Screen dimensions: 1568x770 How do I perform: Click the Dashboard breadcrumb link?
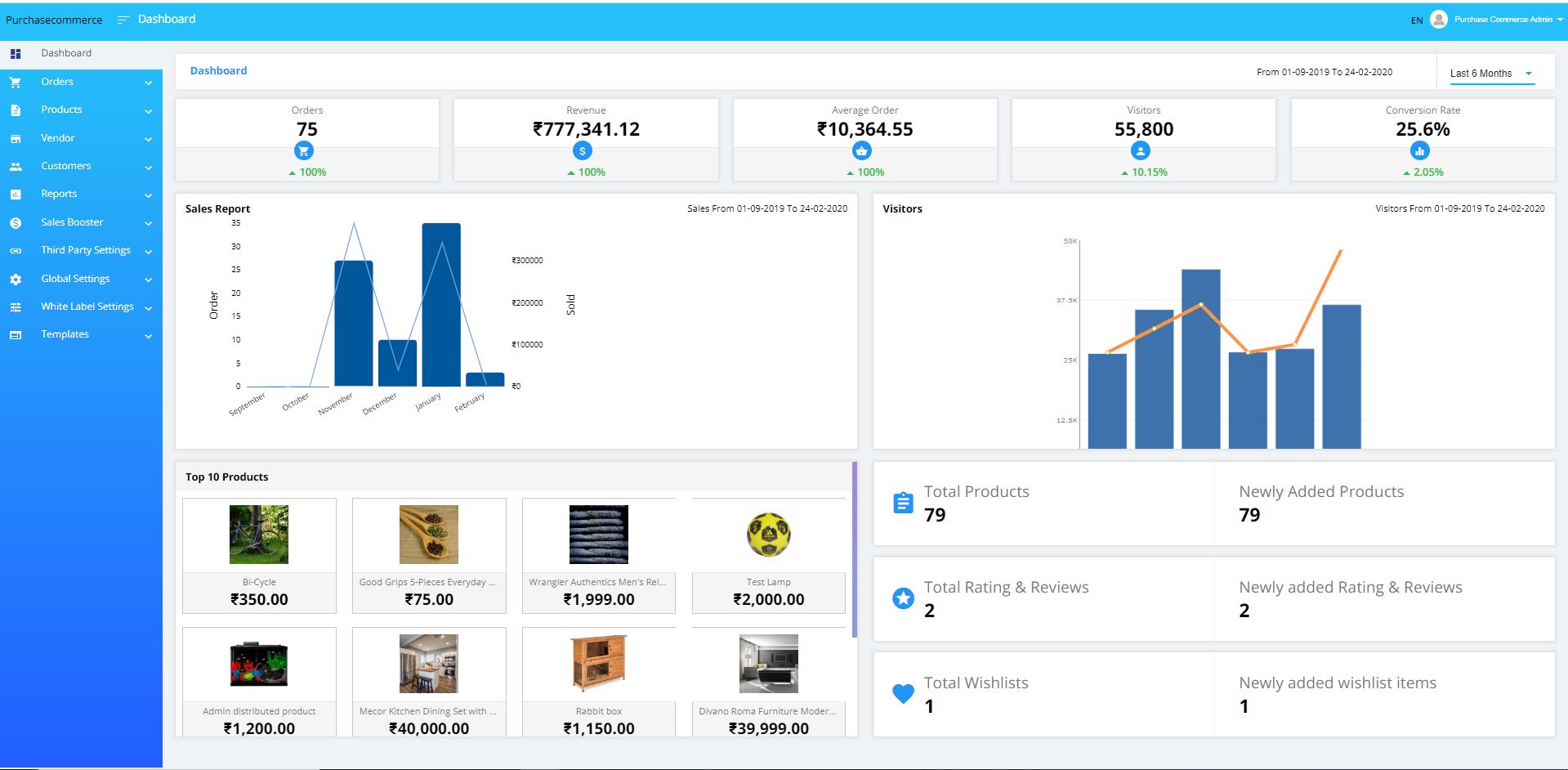(x=218, y=71)
